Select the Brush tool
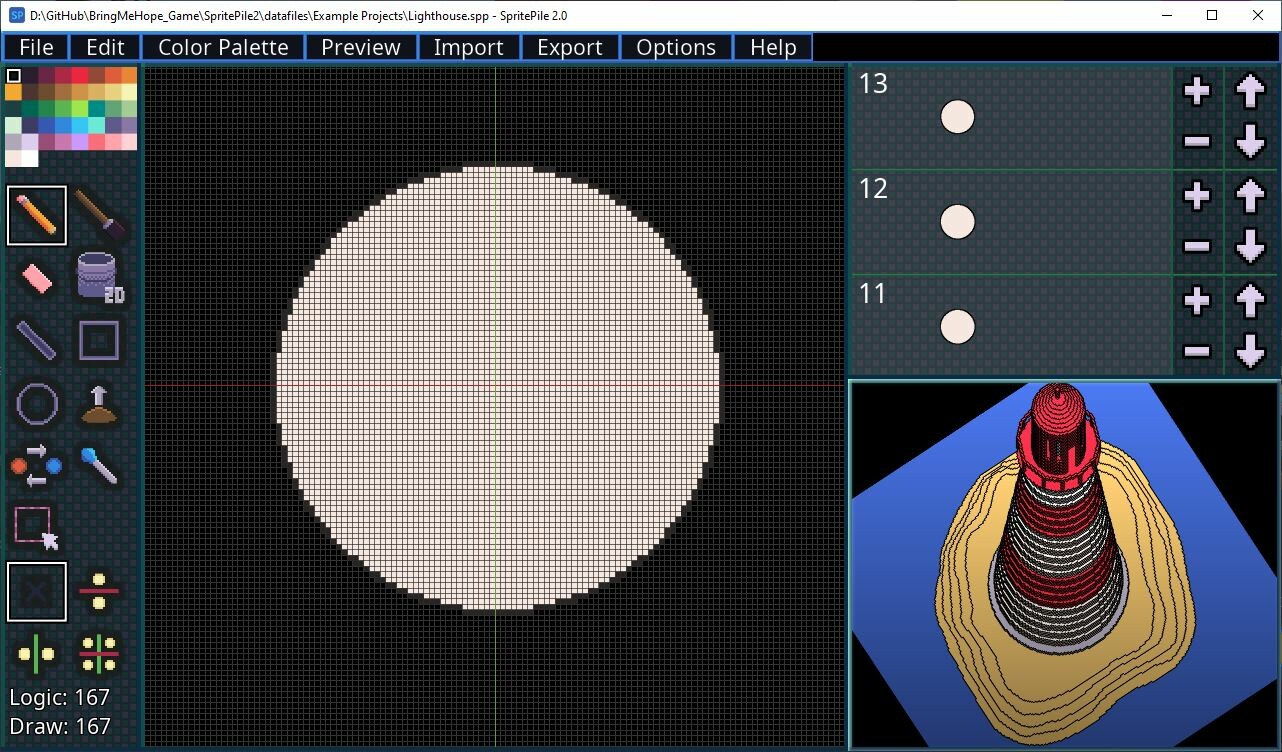This screenshot has height=752, width=1282. pyautogui.click(x=99, y=214)
